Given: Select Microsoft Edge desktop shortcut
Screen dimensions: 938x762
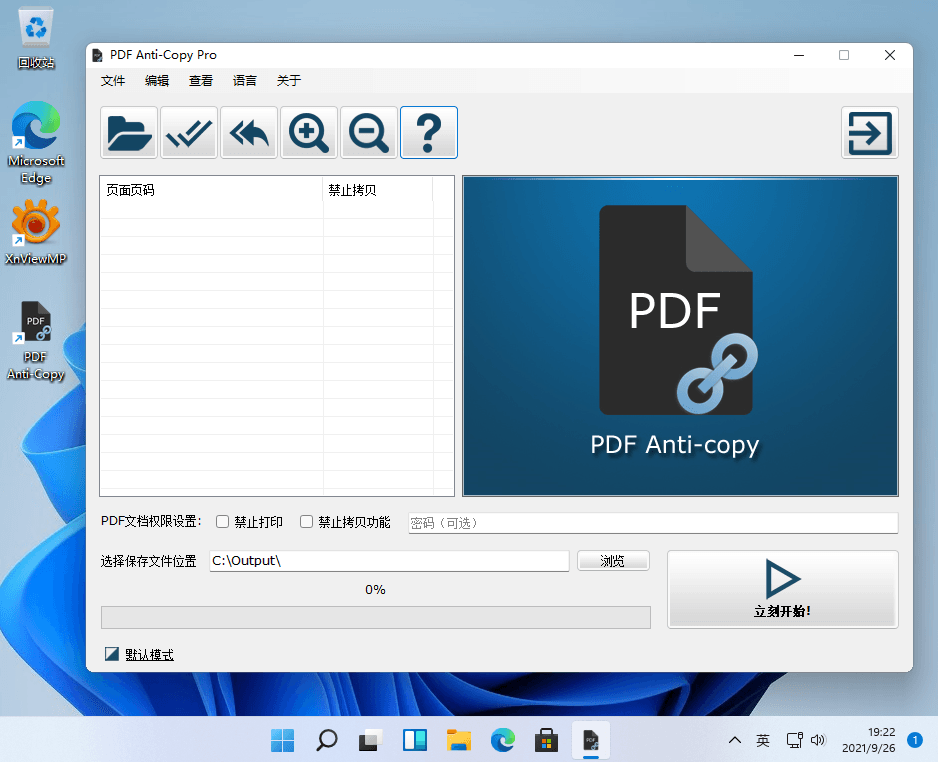Looking at the screenshot, I should tap(36, 144).
